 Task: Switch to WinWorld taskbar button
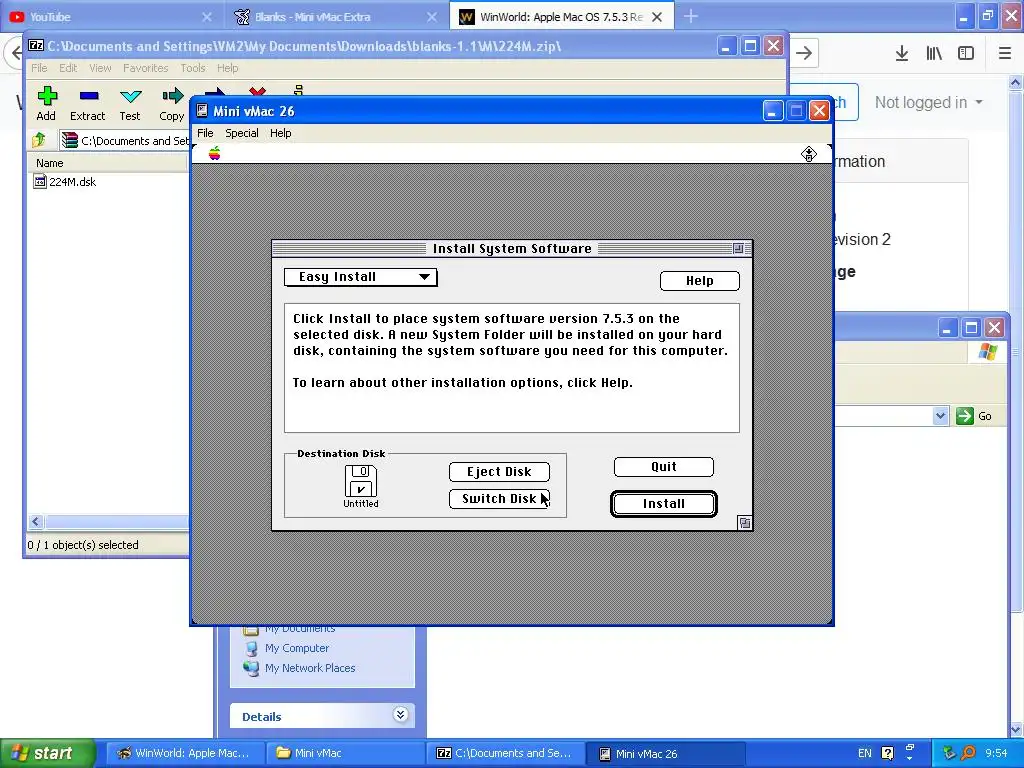[184, 754]
